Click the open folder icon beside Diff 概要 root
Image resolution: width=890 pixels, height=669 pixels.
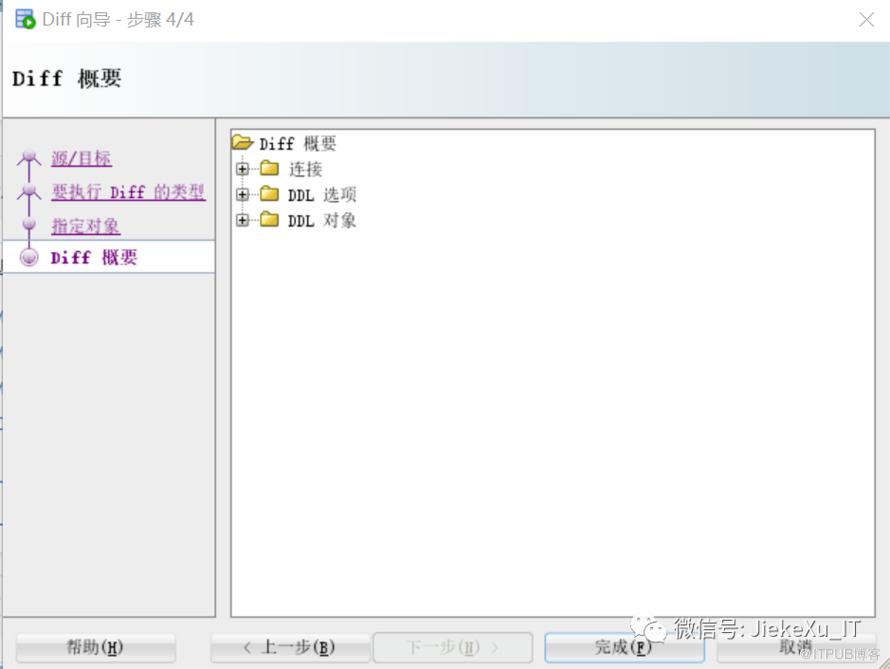242,142
